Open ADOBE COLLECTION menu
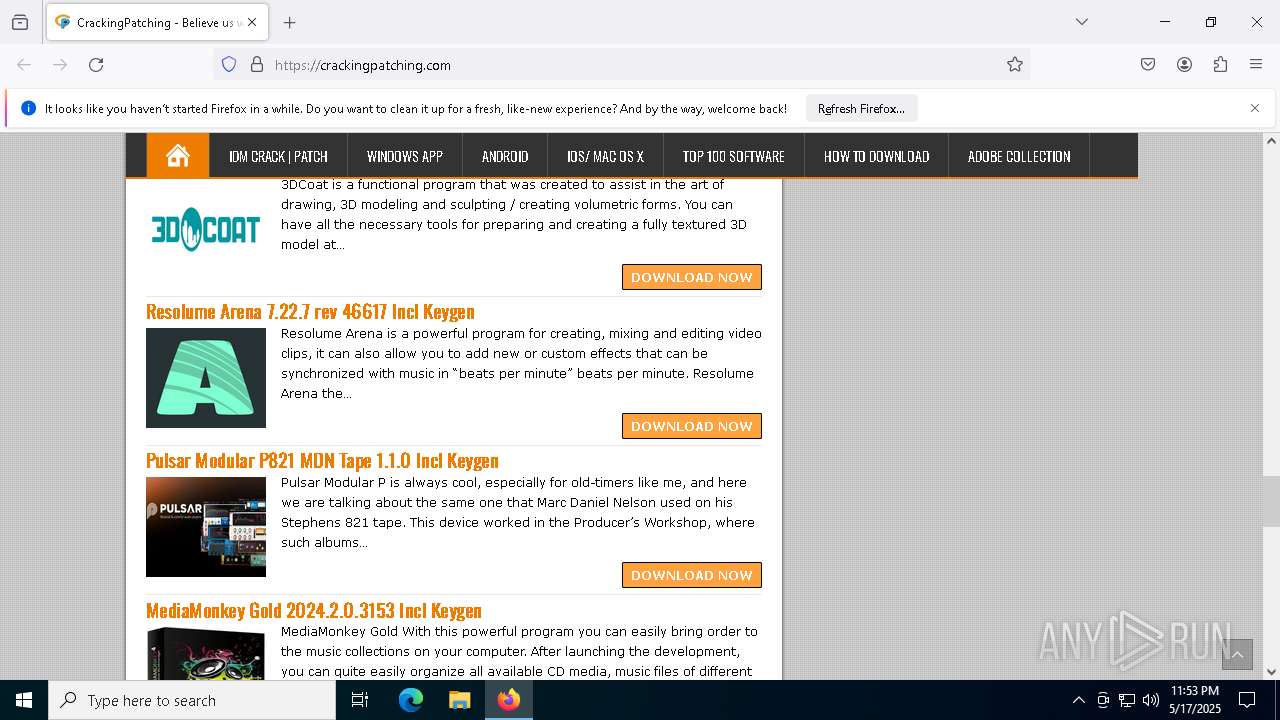The image size is (1280, 720). (x=1019, y=156)
